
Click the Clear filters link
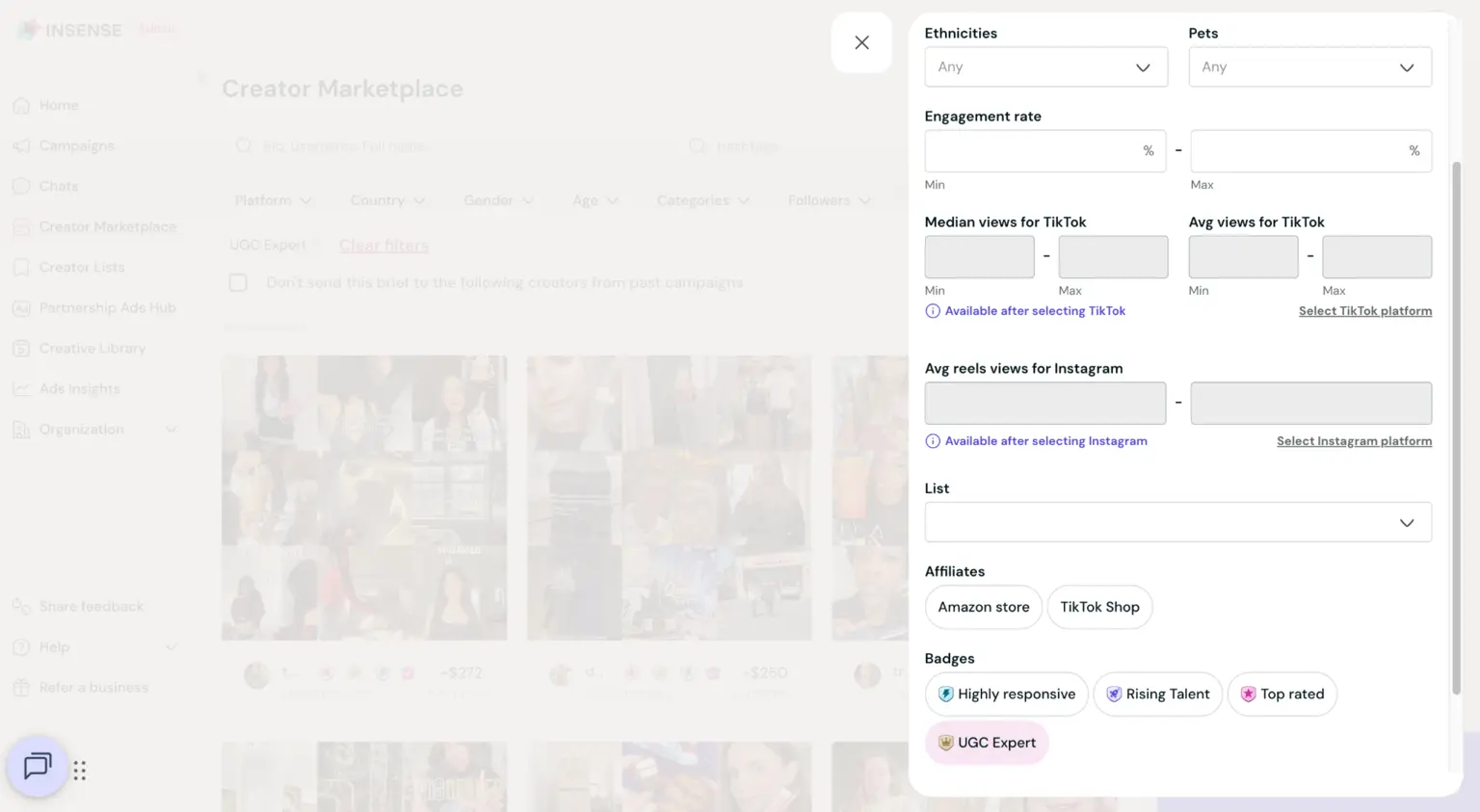(x=383, y=246)
